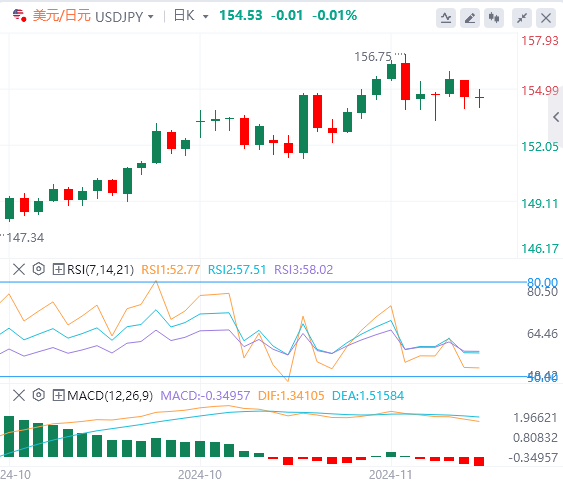Collapse the right side panel chevron
This screenshot has height=486, width=563.
click(556, 117)
